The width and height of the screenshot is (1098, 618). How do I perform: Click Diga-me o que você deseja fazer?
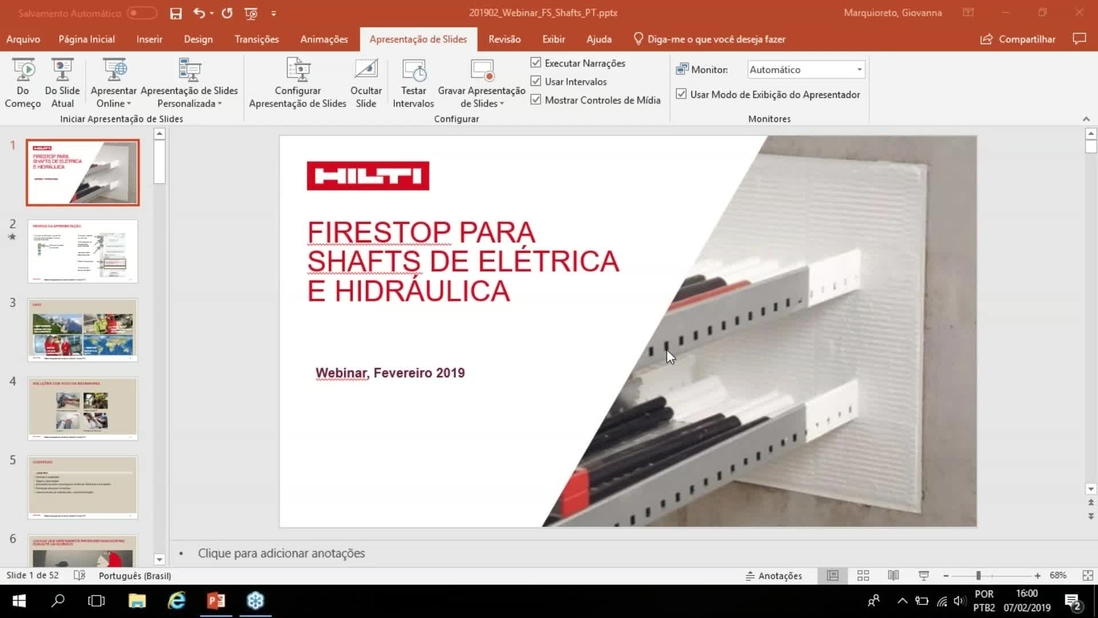point(709,39)
